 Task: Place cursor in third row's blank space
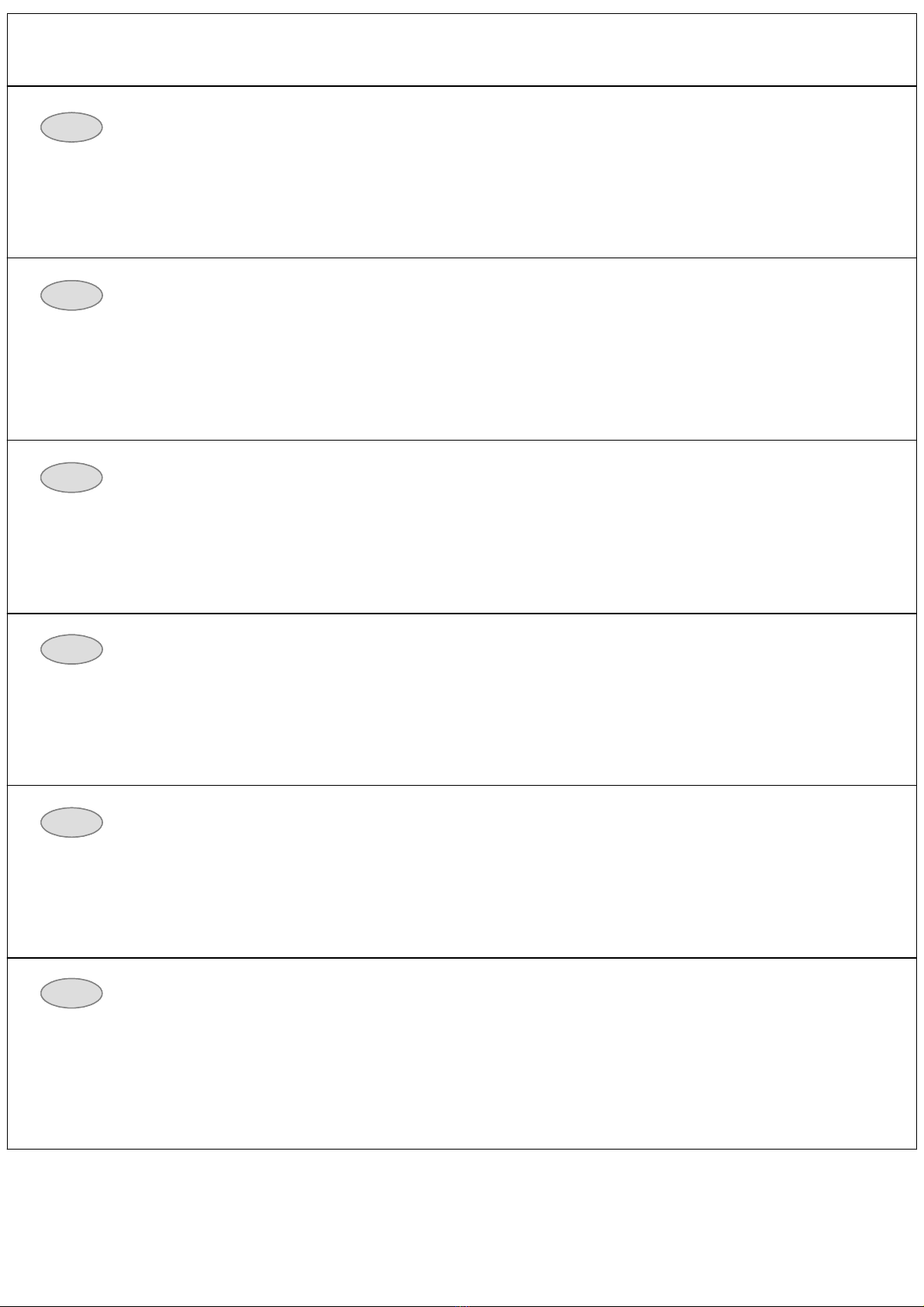(504, 527)
